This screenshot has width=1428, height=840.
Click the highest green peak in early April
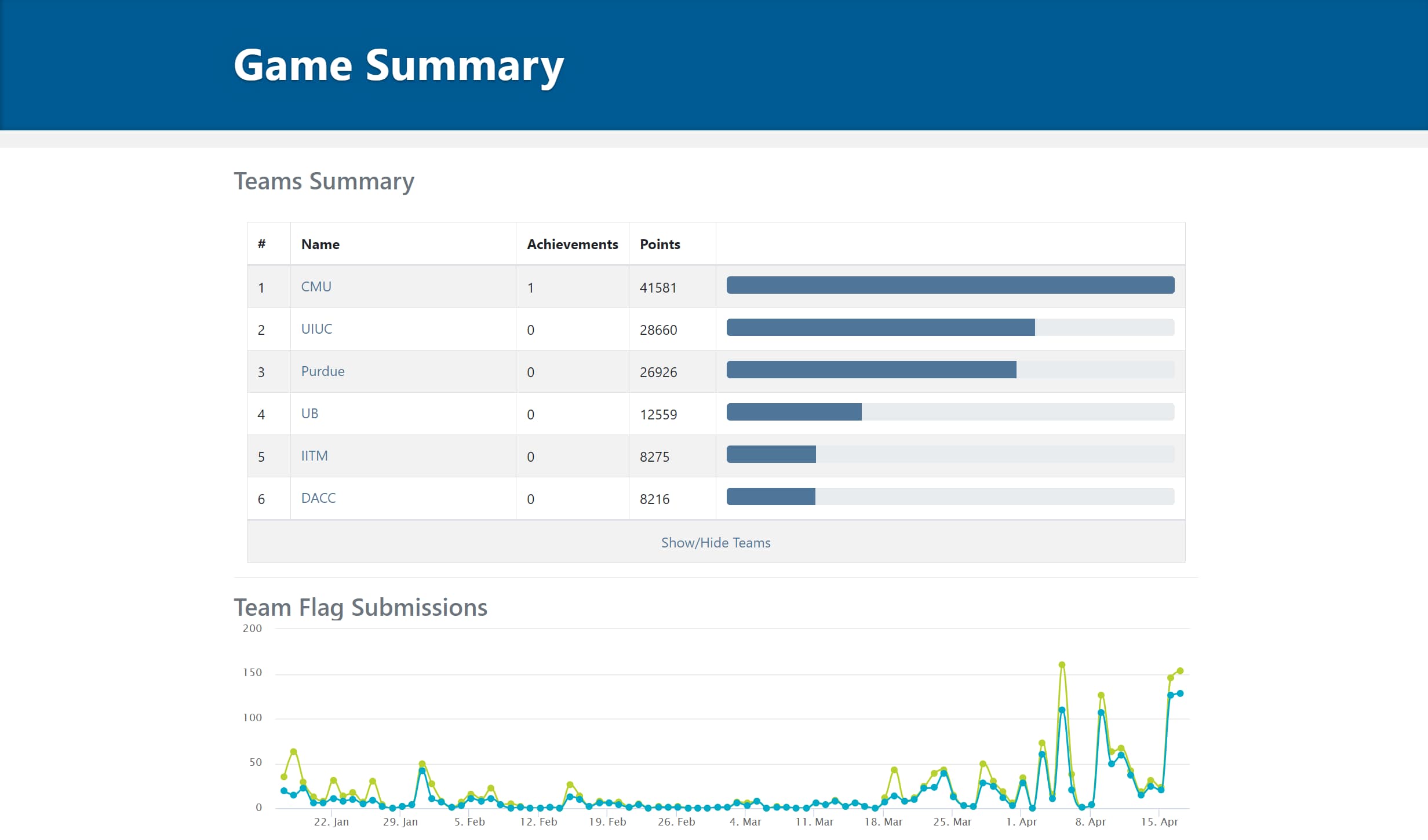tap(1062, 665)
